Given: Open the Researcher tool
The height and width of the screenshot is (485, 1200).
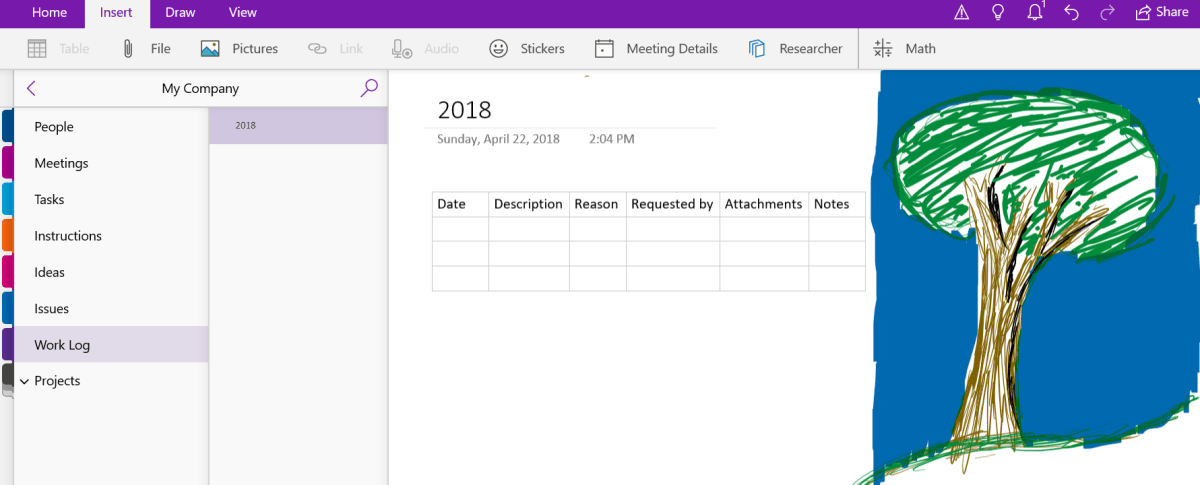Looking at the screenshot, I should click(757, 48).
